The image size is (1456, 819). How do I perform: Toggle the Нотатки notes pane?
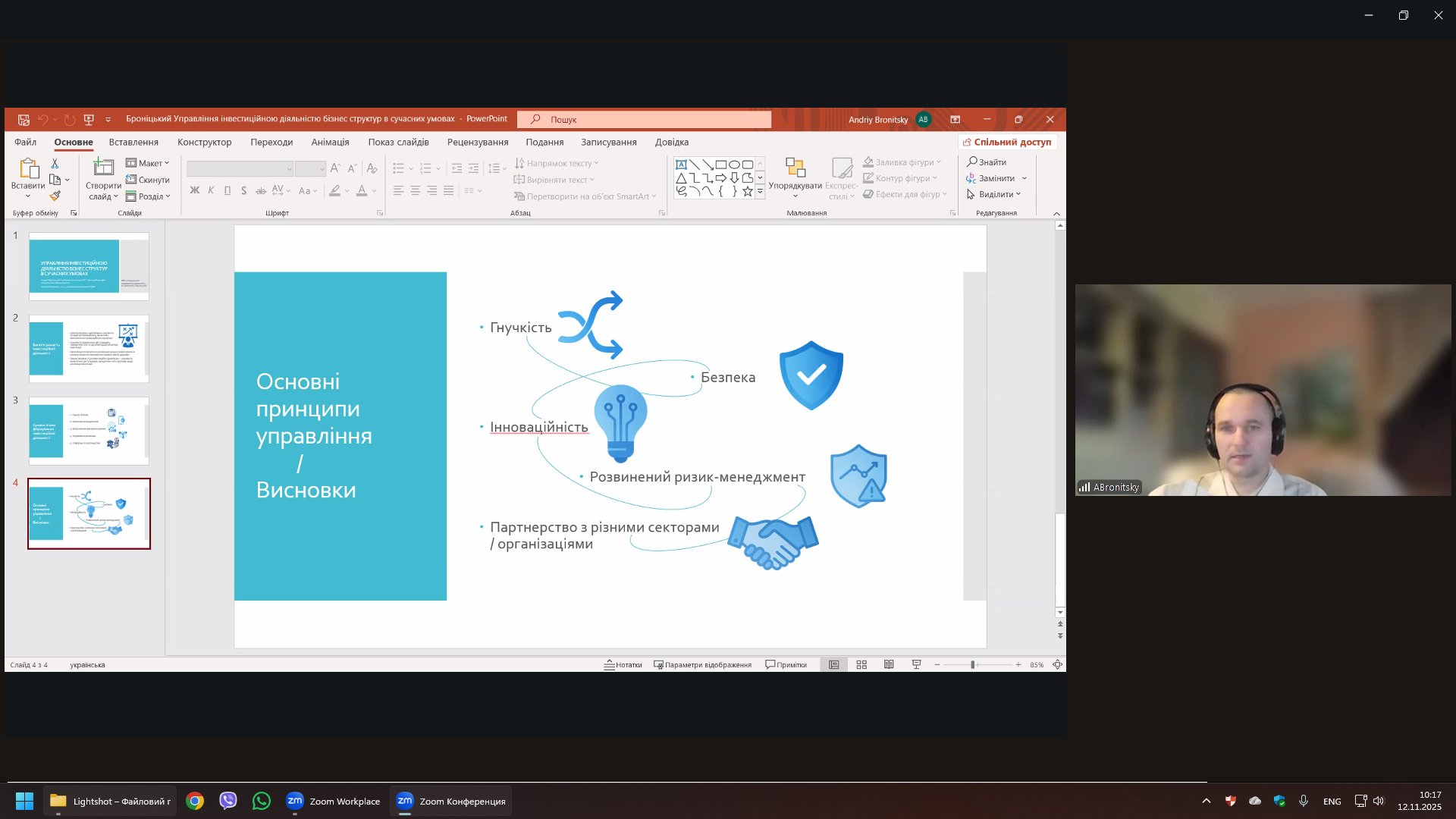click(x=623, y=665)
